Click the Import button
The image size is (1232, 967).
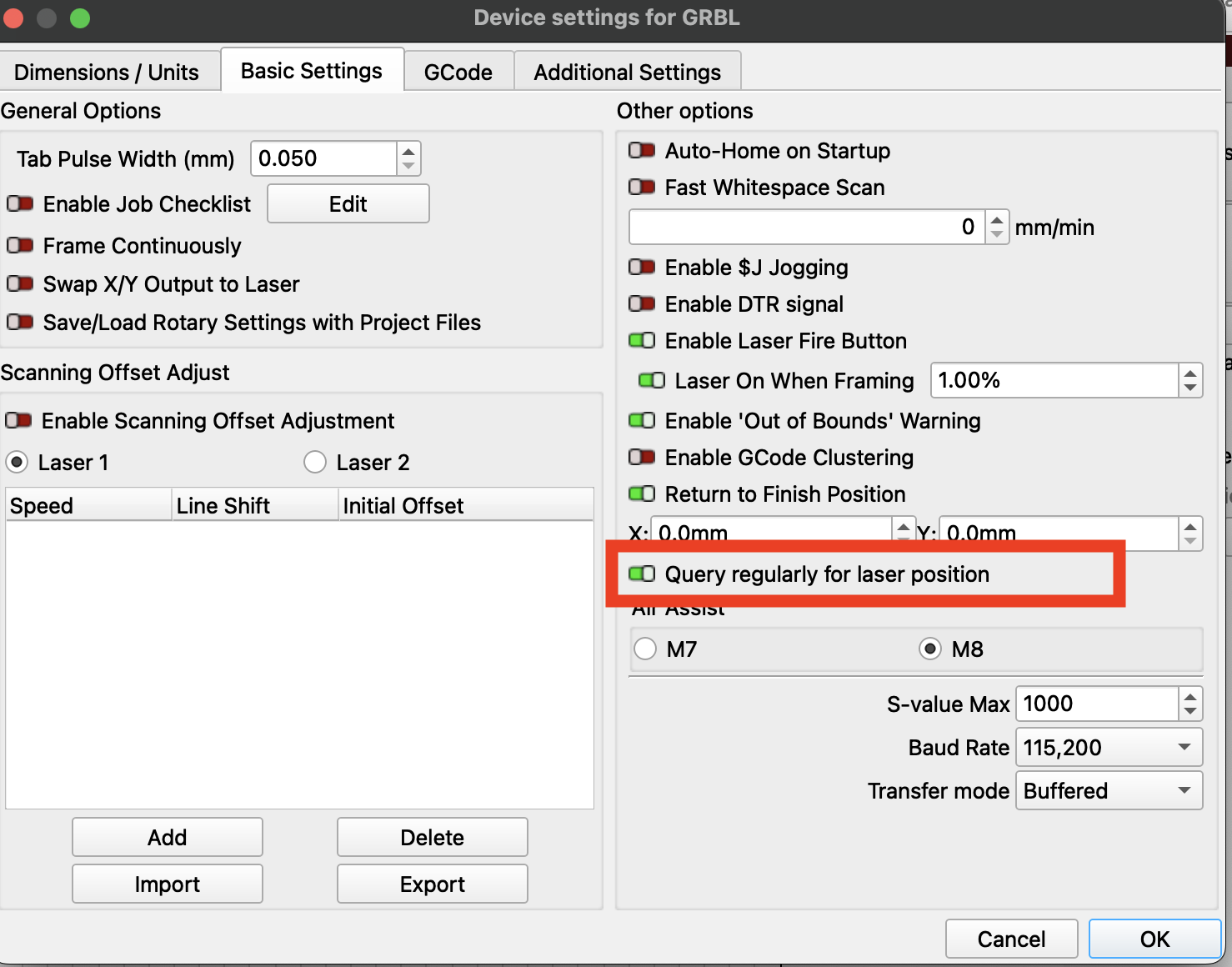click(x=168, y=884)
